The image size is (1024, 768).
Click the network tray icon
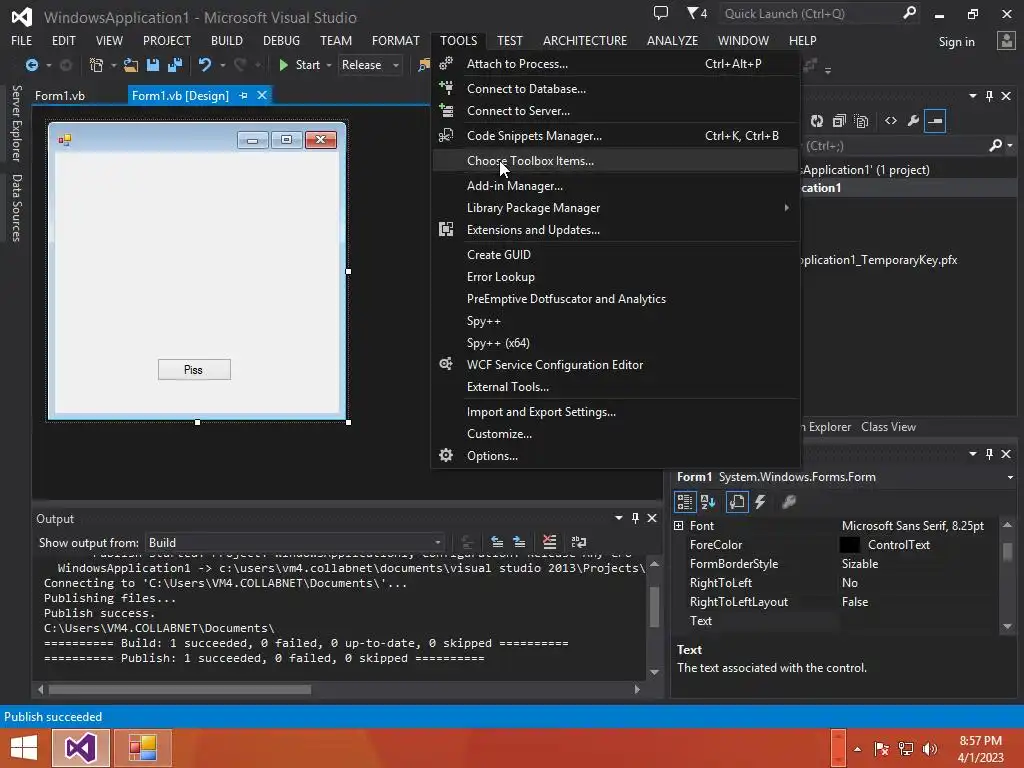click(906, 748)
